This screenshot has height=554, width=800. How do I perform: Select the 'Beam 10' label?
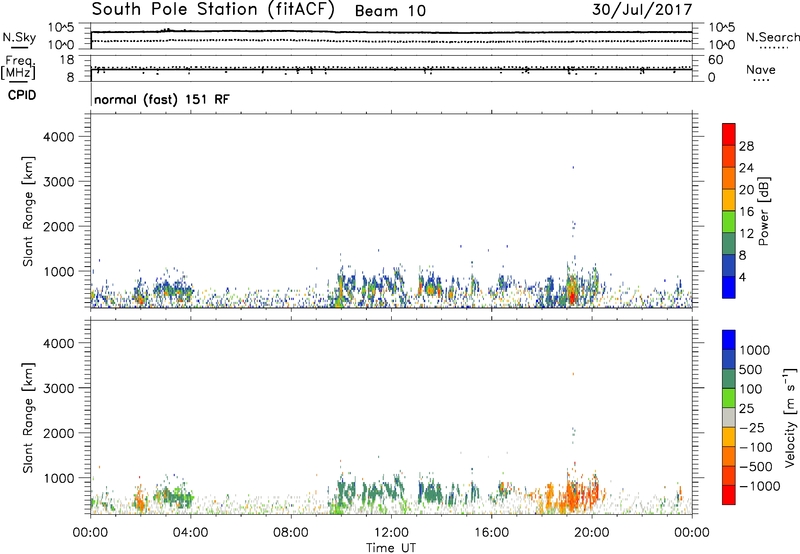390,11
